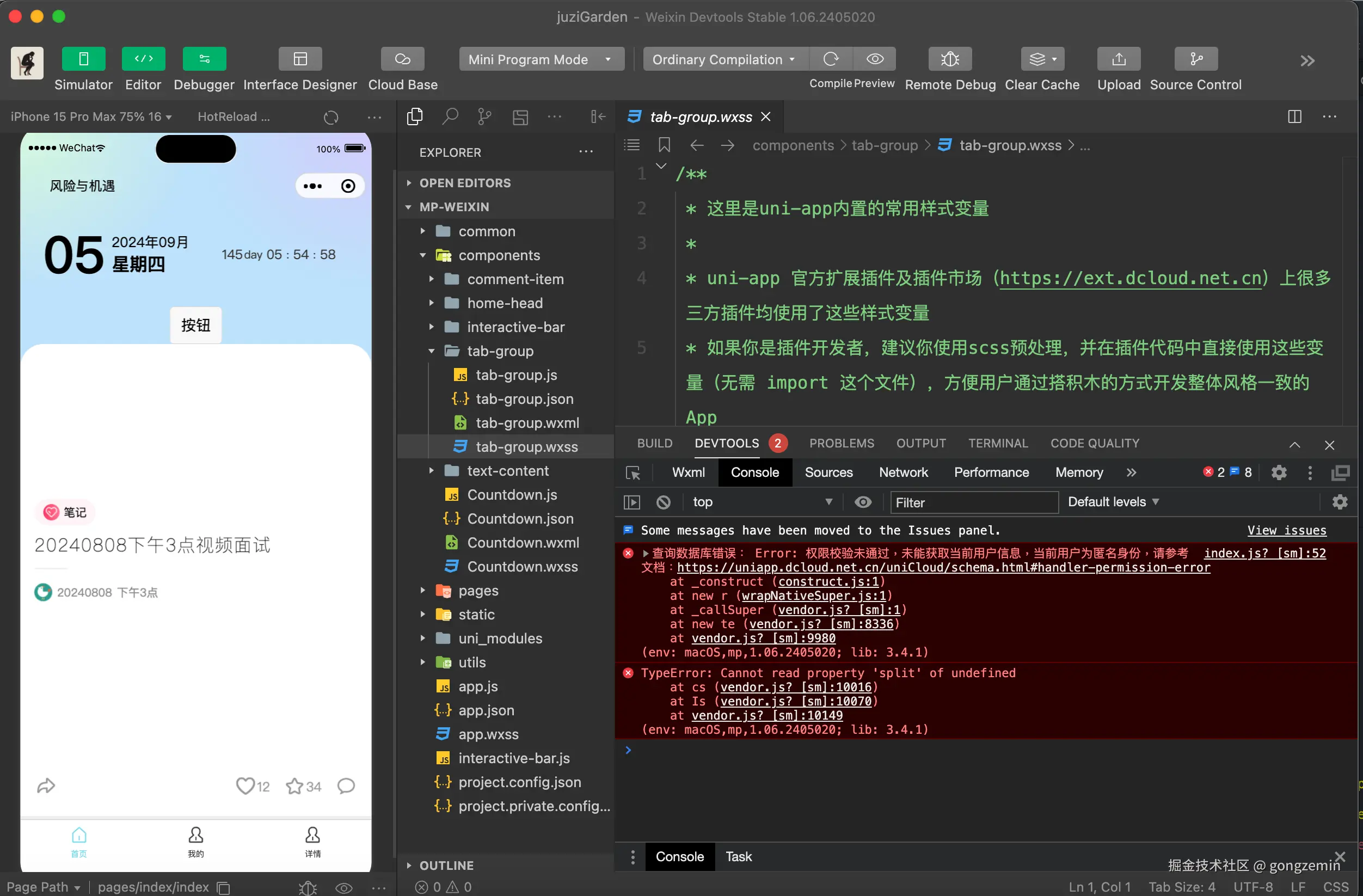Click the console Filter input field
1363x896 pixels.
973,502
